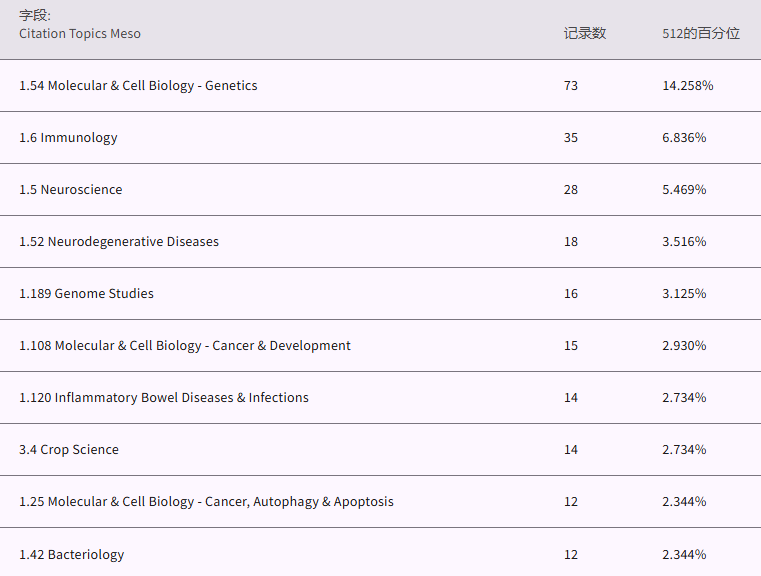Click the 3.516% percentage for Neurodegenerative Diseases
This screenshot has width=761, height=576.
684,242
